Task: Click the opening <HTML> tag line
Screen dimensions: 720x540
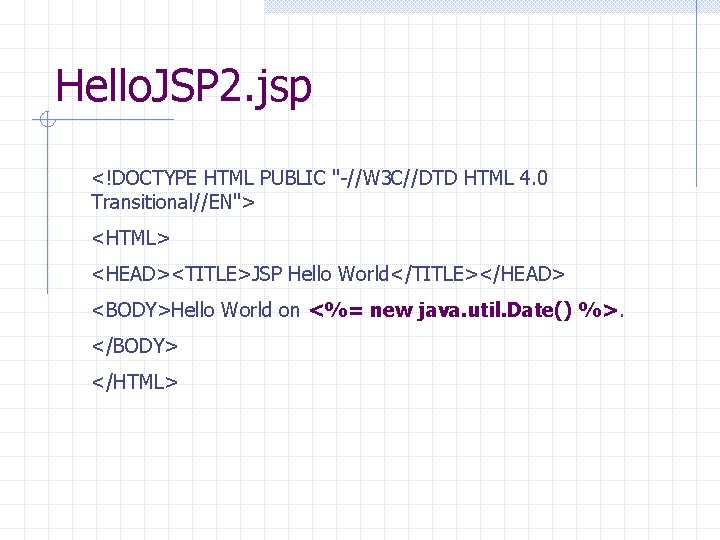Action: point(131,238)
